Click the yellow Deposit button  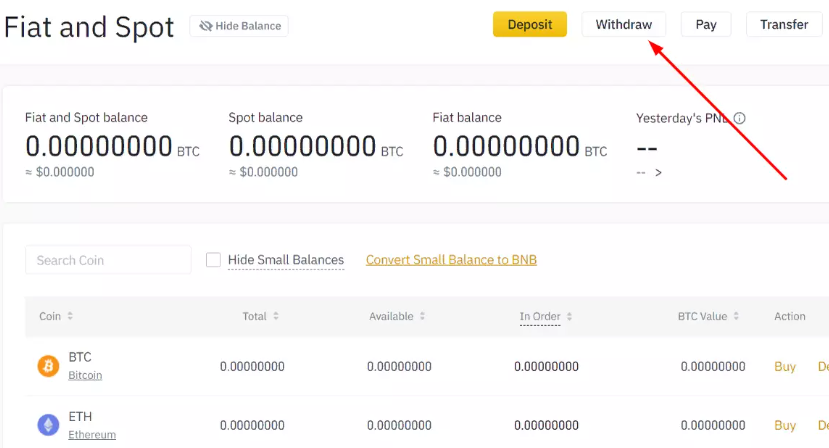[530, 24]
